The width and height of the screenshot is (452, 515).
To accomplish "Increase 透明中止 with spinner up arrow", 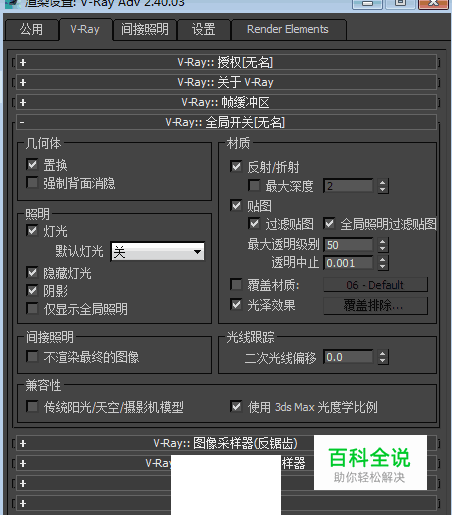I will pos(383,259).
